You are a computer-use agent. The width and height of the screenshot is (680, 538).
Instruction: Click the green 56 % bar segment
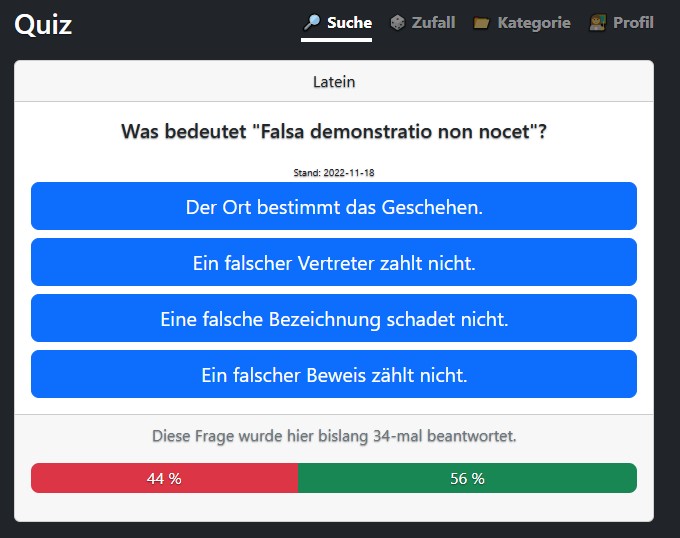coord(467,478)
